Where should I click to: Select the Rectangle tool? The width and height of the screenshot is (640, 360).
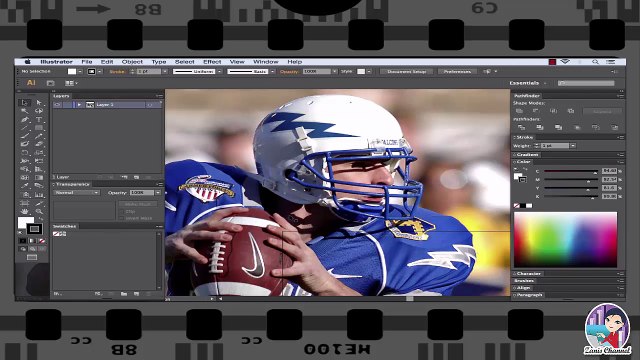click(x=39, y=128)
